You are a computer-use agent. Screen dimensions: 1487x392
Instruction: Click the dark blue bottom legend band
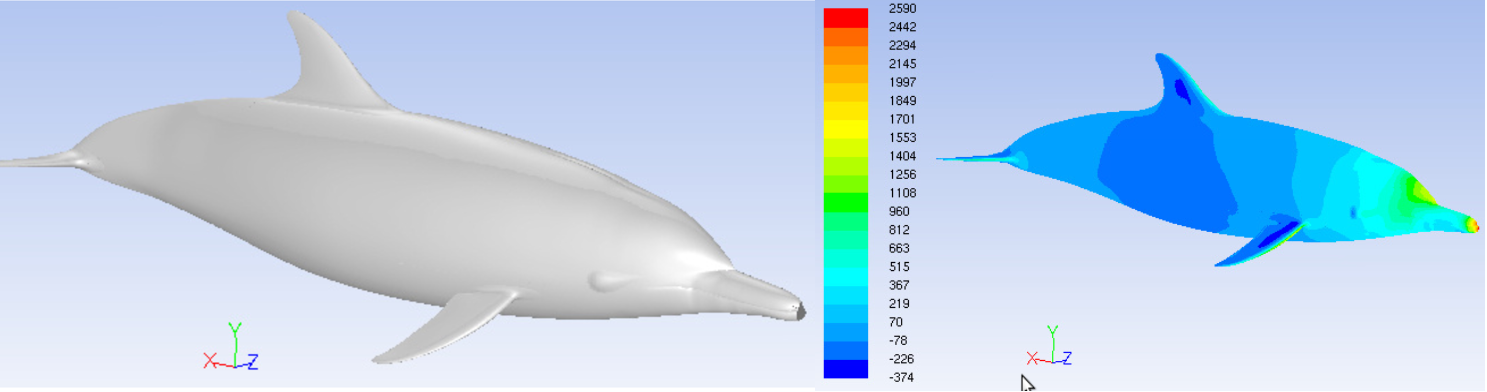(x=845, y=368)
